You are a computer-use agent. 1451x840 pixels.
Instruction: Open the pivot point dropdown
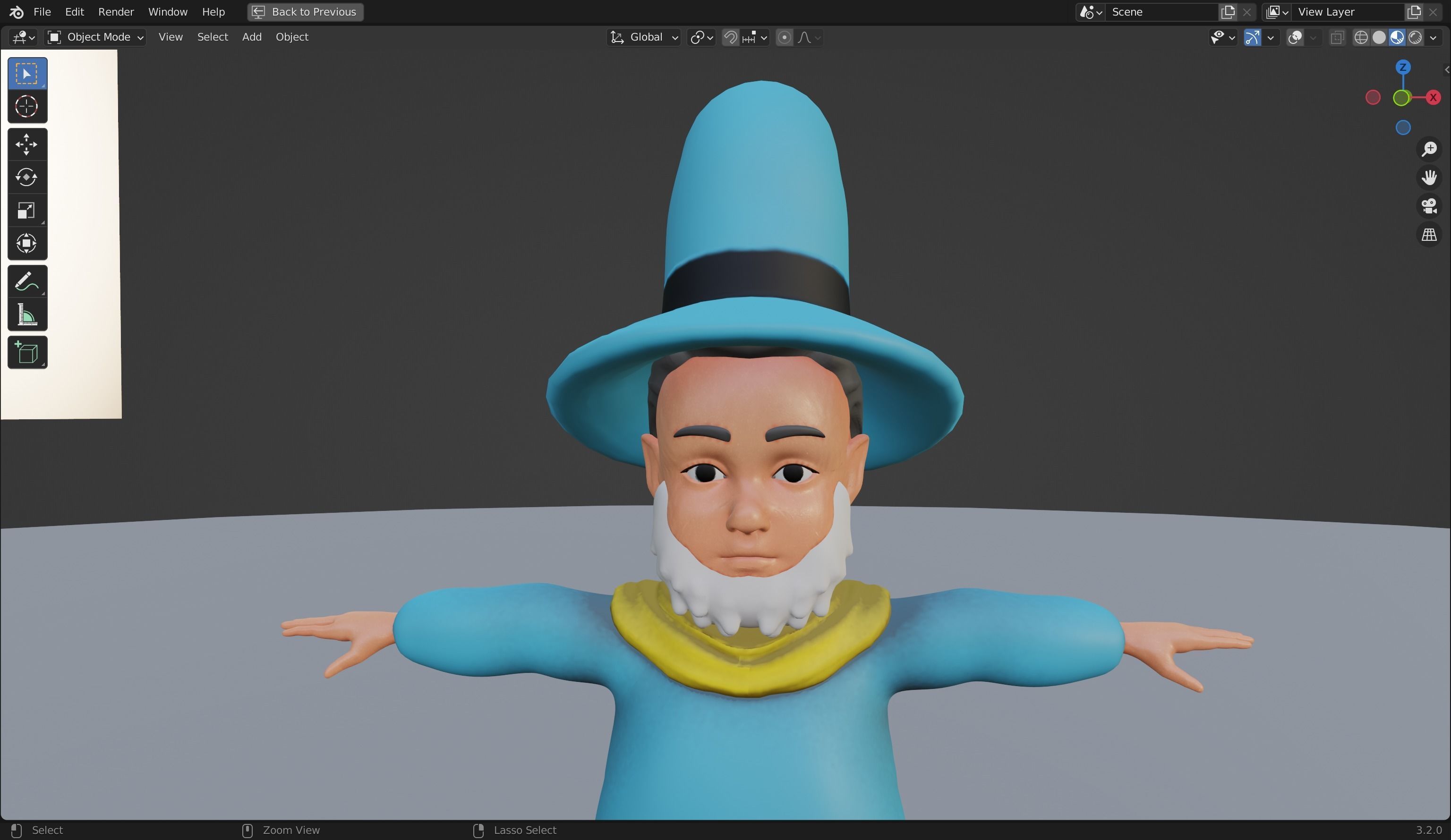point(701,37)
